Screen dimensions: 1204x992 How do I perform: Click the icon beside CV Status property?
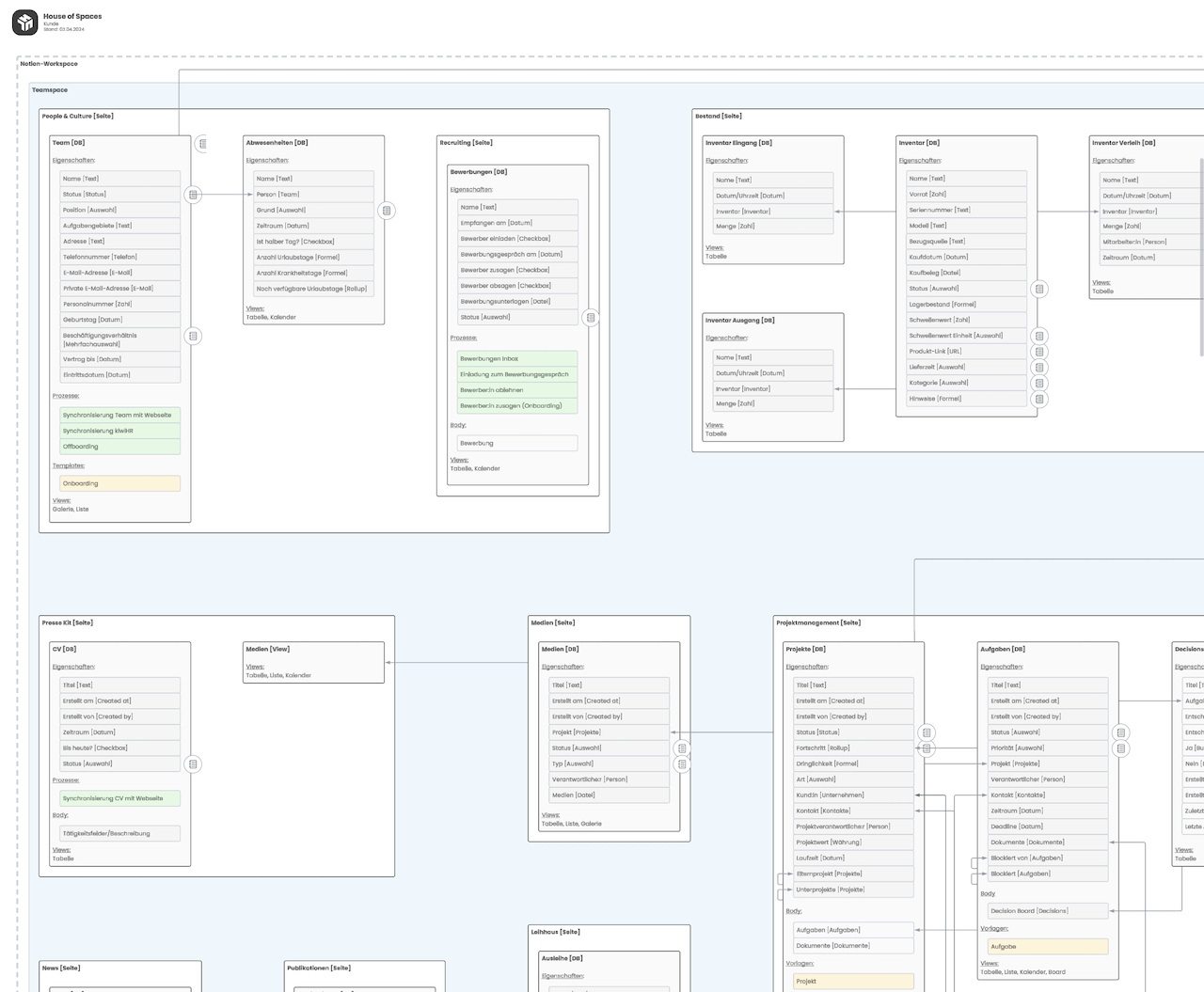coord(193,764)
